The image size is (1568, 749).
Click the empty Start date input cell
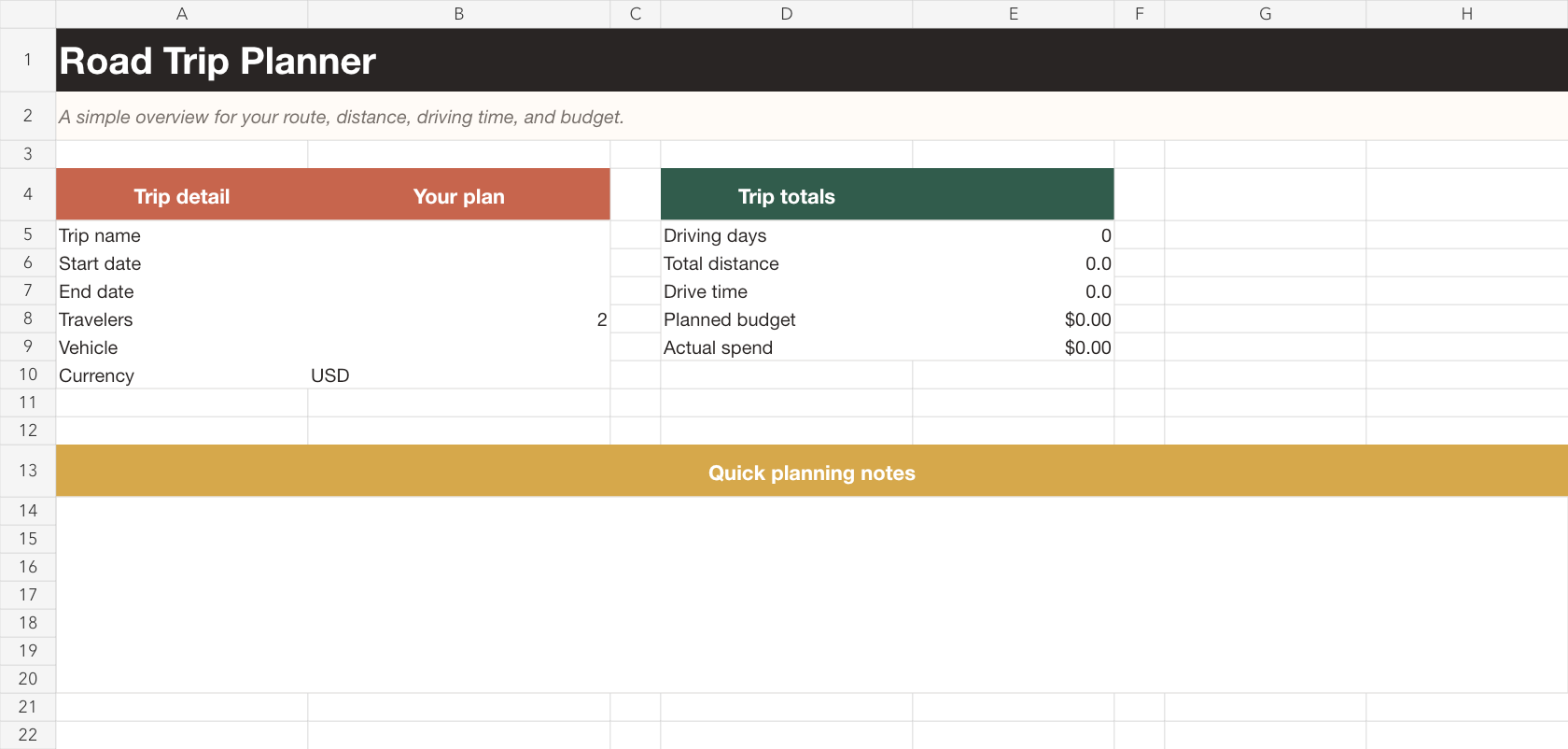click(x=459, y=263)
